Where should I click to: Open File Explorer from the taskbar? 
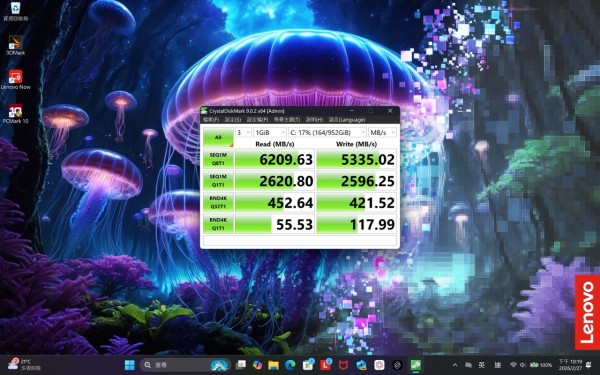pos(273,365)
